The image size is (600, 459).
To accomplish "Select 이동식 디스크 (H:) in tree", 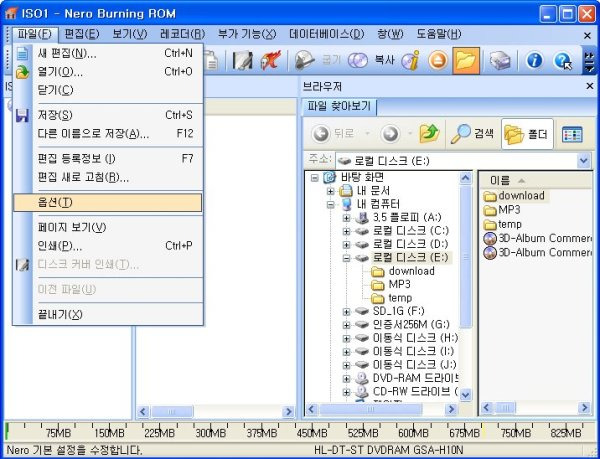I will click(x=406, y=338).
